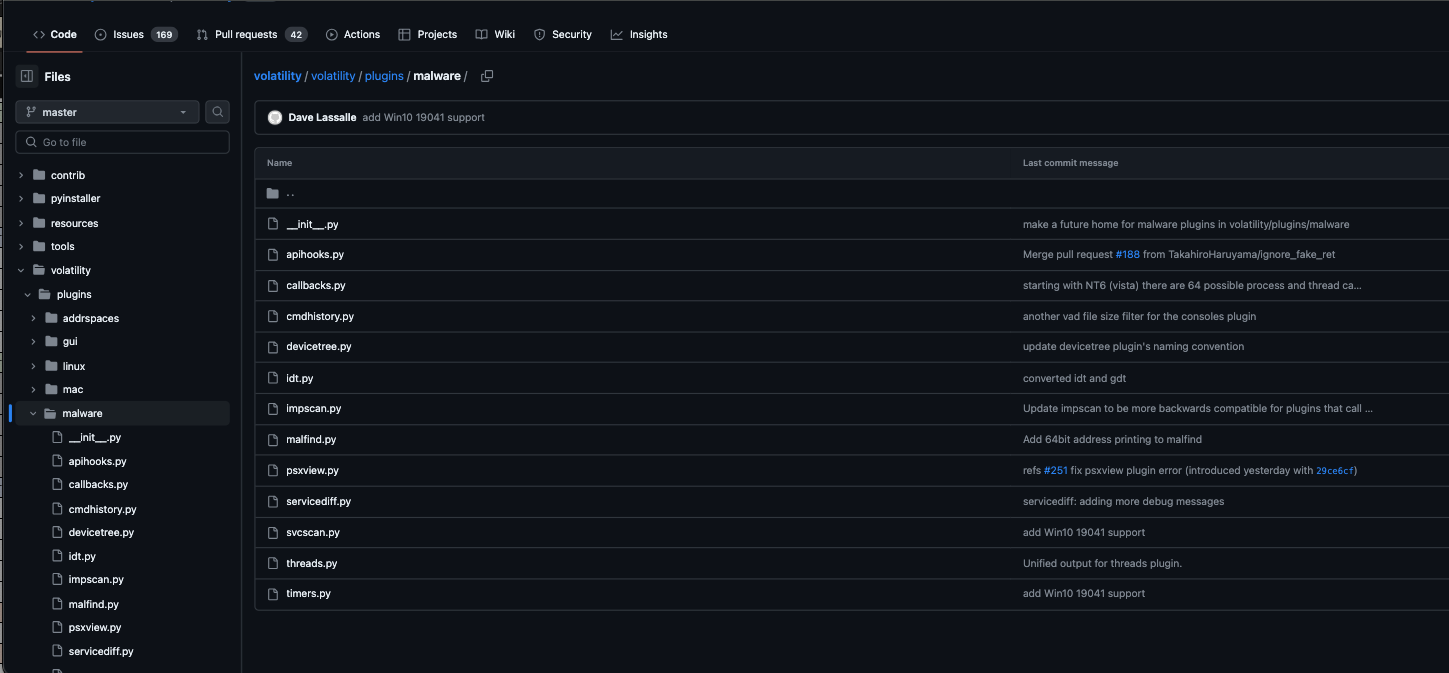
Task: Click the plugins breadcrumb link
Action: click(x=384, y=76)
